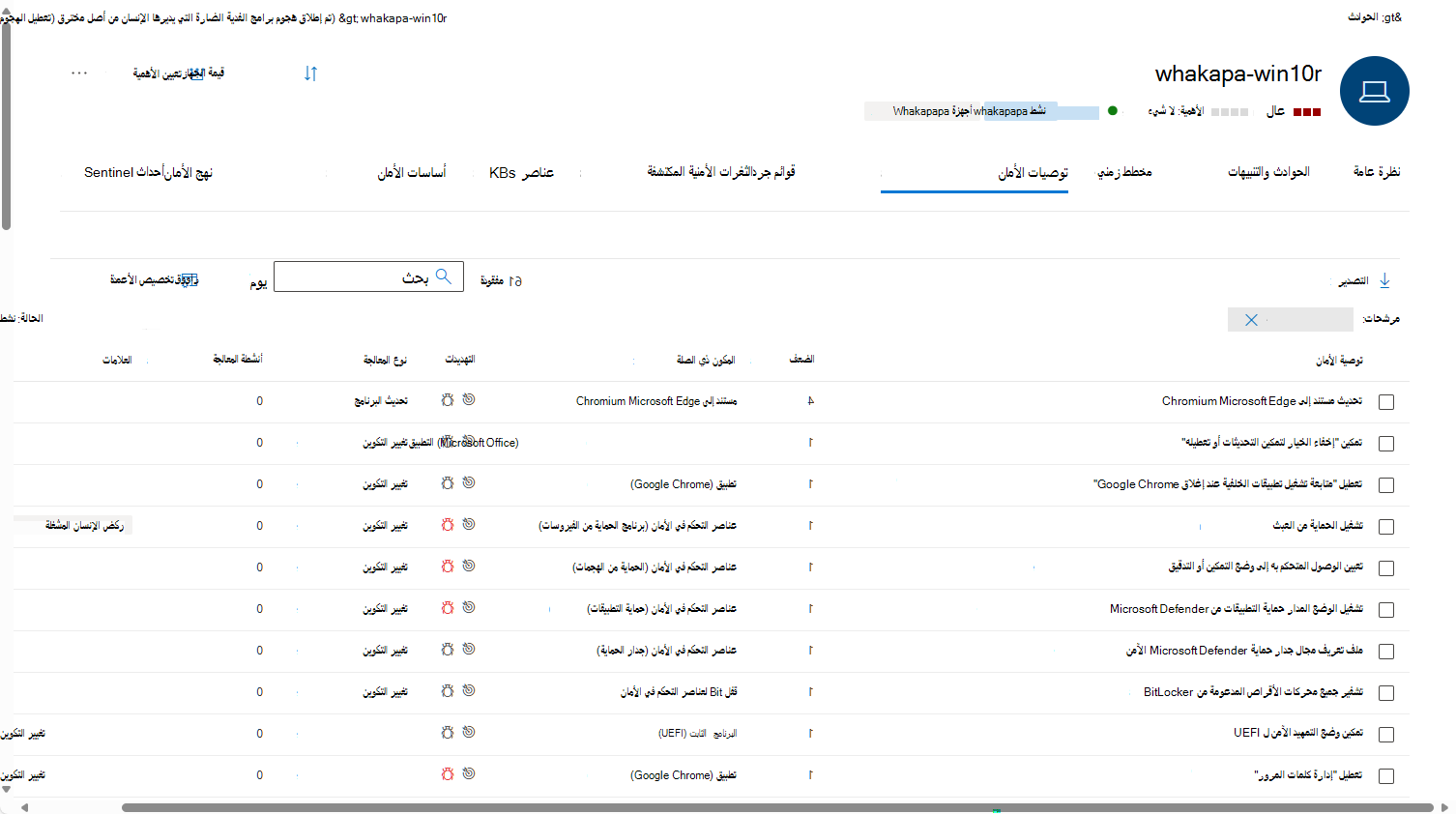Sort by the أنشطة المعالجة column header
1456x814 pixels.
click(238, 359)
